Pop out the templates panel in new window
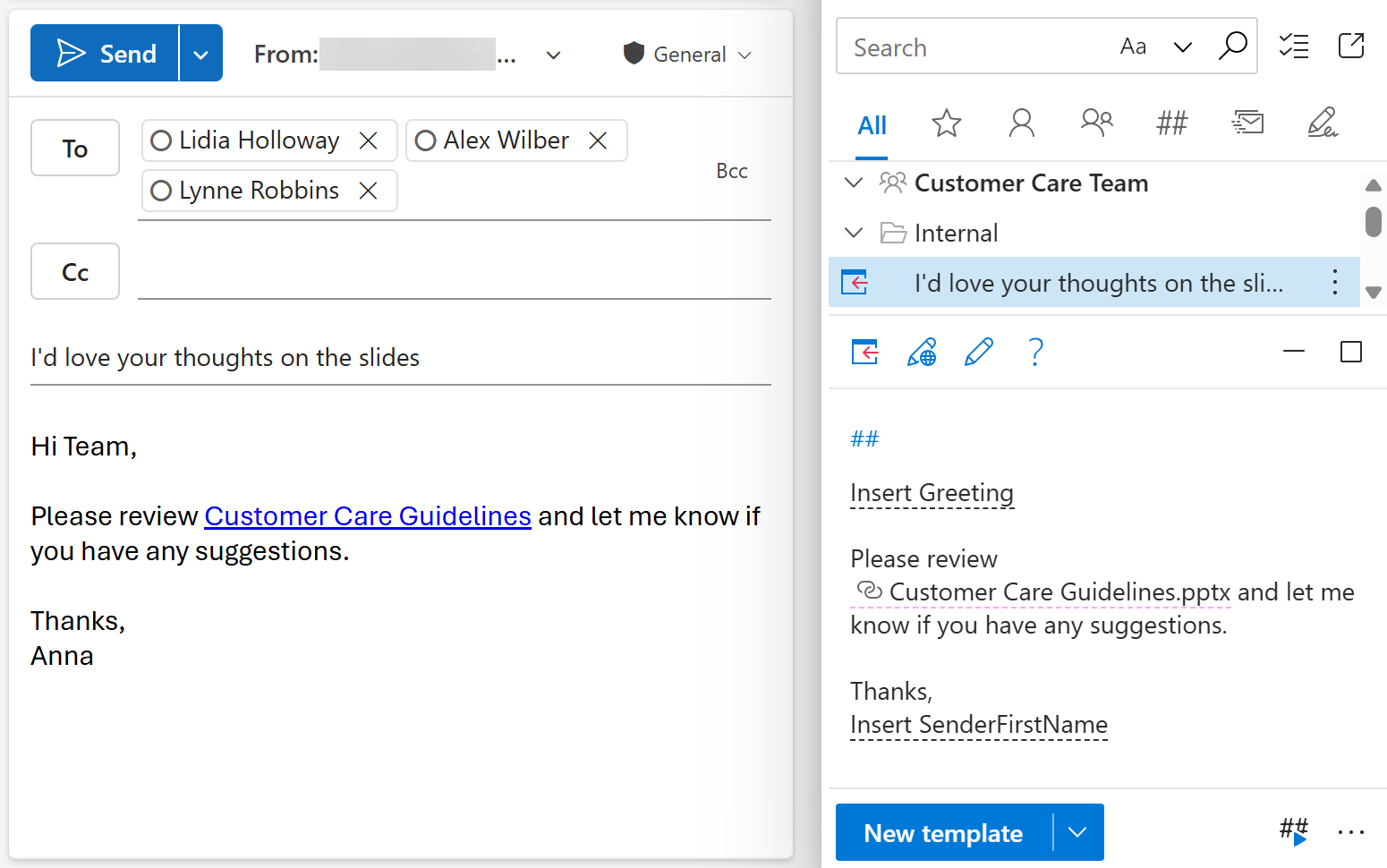1387x868 pixels. pos(1351,46)
